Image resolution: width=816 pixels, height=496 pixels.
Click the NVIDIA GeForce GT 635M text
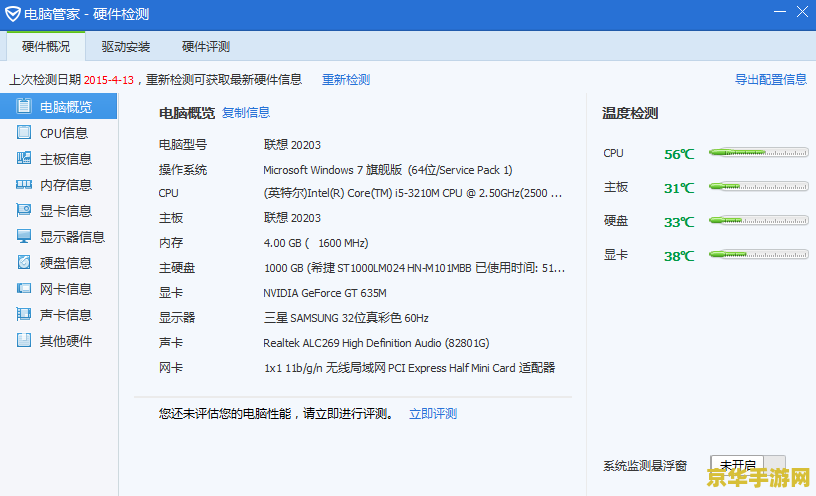(325, 293)
